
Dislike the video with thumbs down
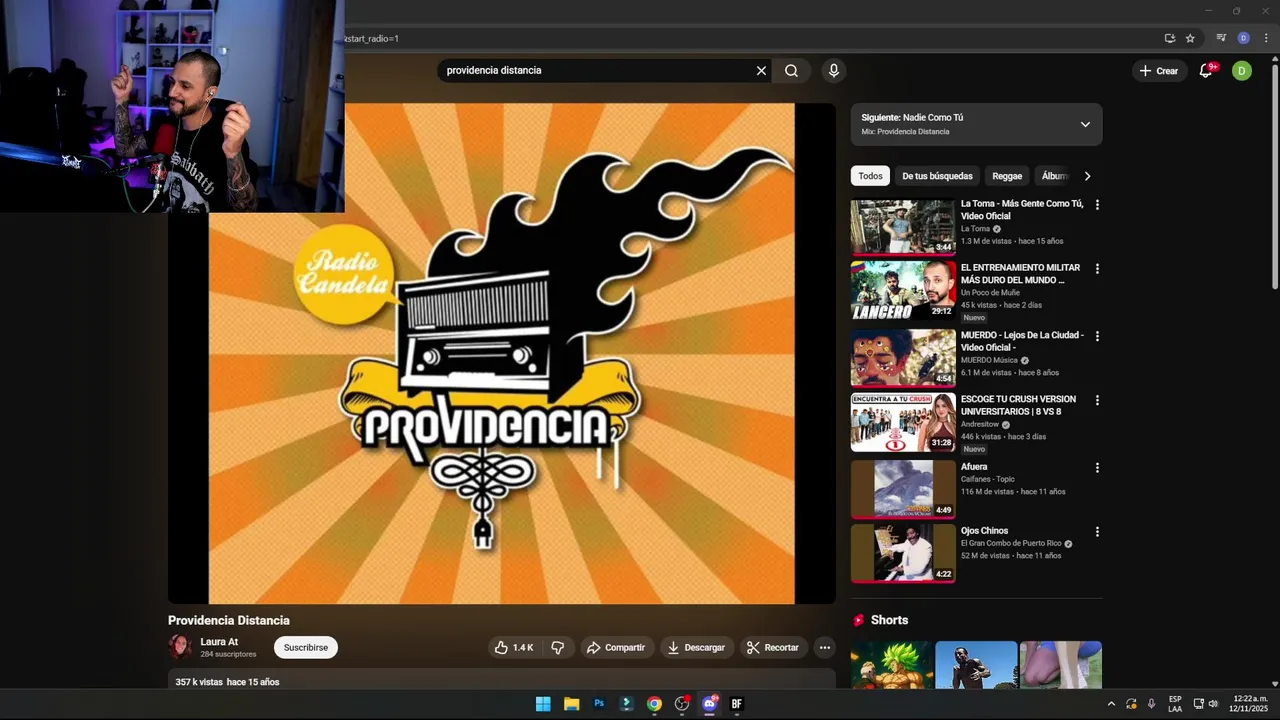click(558, 648)
